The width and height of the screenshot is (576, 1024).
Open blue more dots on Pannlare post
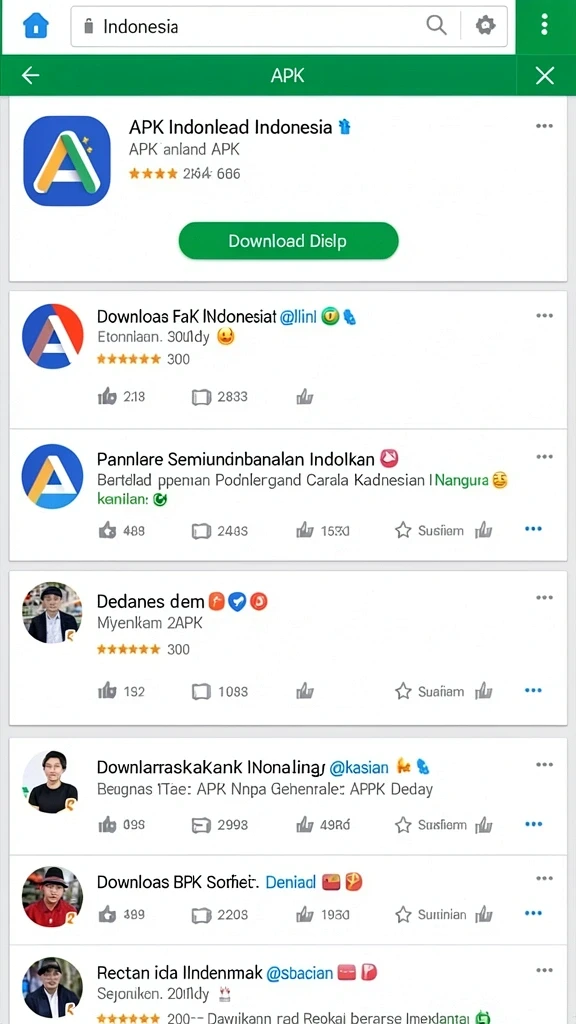point(534,528)
